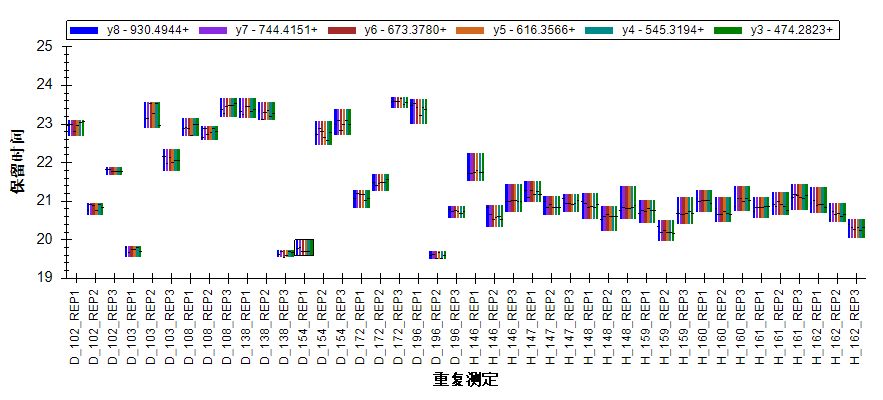Click the dark red y6 legend swatch
The height and width of the screenshot is (400, 883).
342,31
